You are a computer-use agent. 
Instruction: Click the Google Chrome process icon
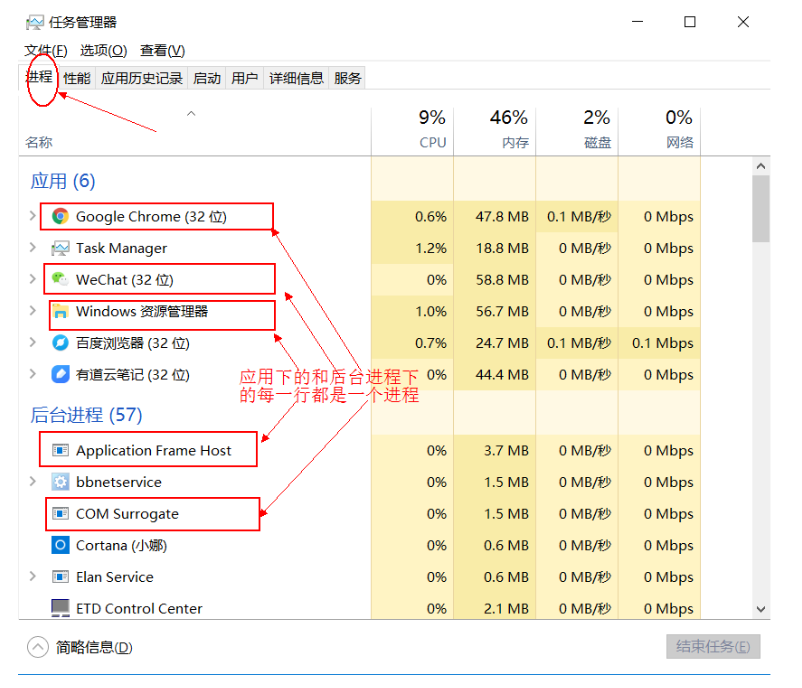tap(60, 217)
